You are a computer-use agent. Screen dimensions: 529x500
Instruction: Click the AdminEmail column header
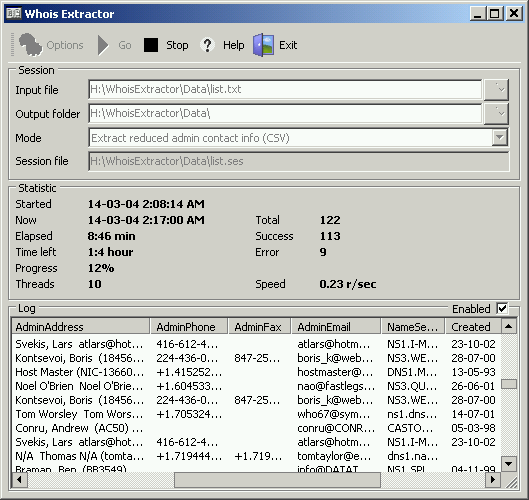coord(336,327)
